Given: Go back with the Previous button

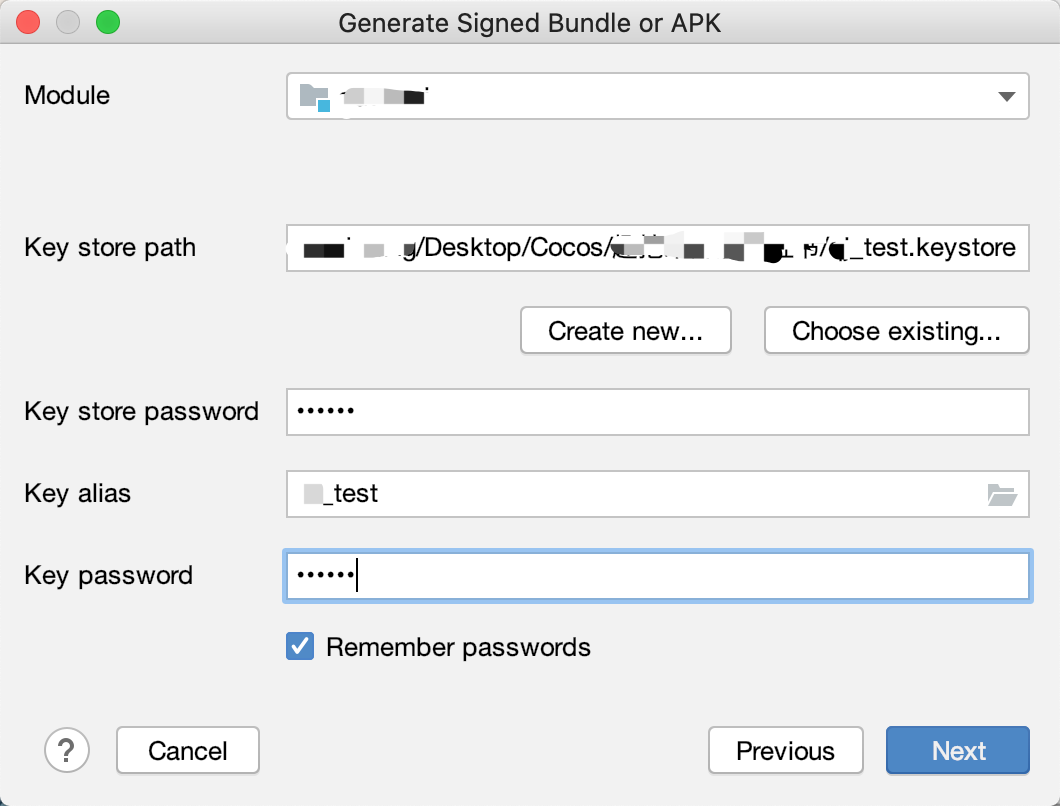Looking at the screenshot, I should (785, 750).
